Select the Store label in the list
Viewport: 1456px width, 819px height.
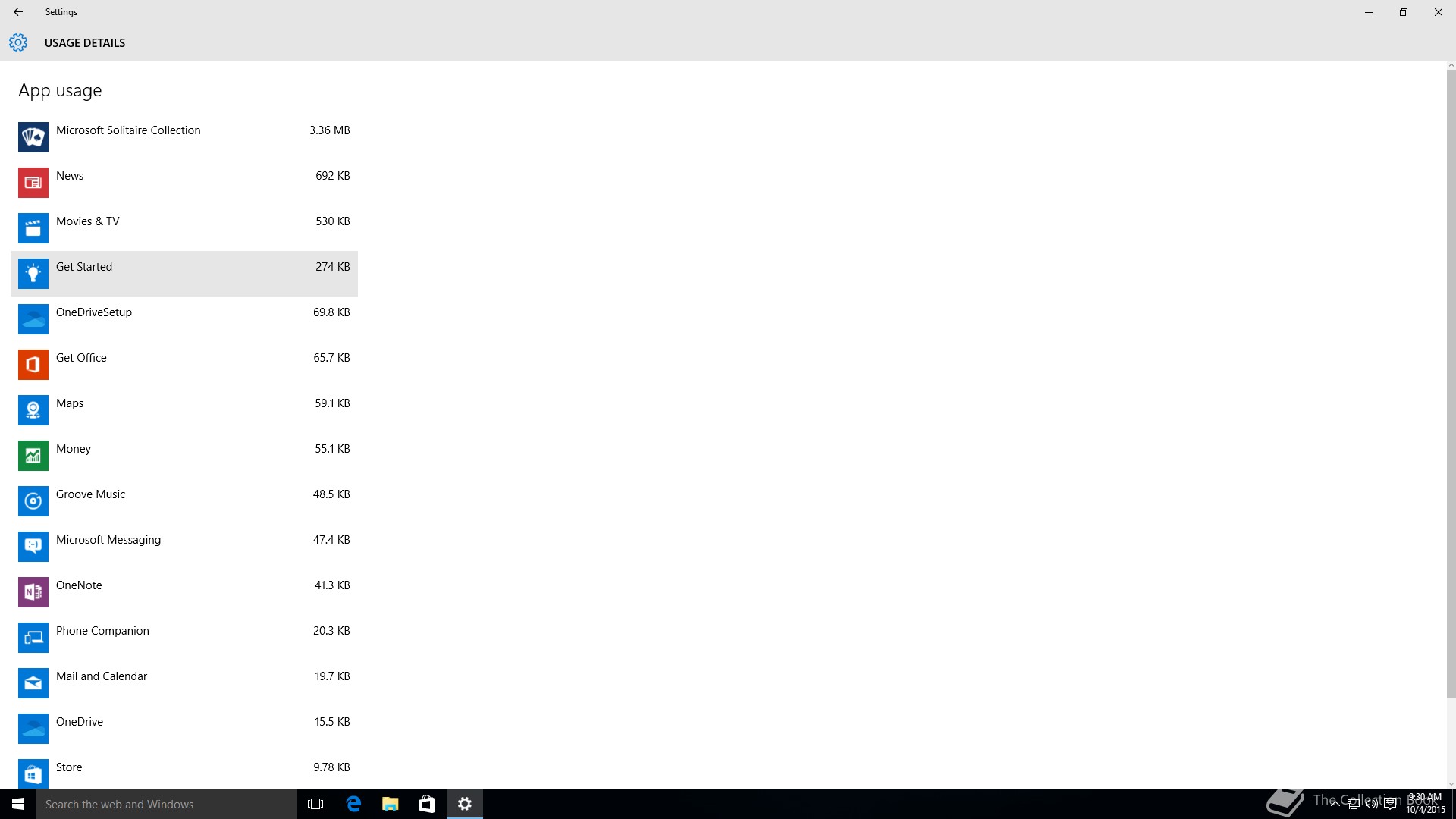[69, 767]
